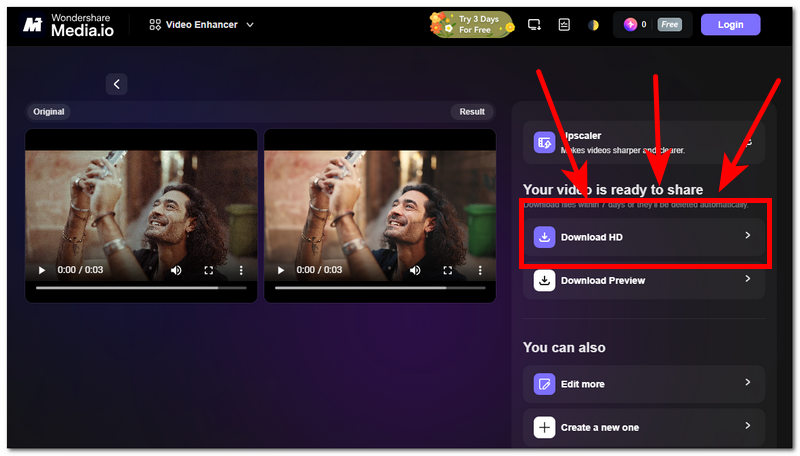This screenshot has width=800, height=456.
Task: Enter fullscreen on the Result video
Action: click(447, 270)
